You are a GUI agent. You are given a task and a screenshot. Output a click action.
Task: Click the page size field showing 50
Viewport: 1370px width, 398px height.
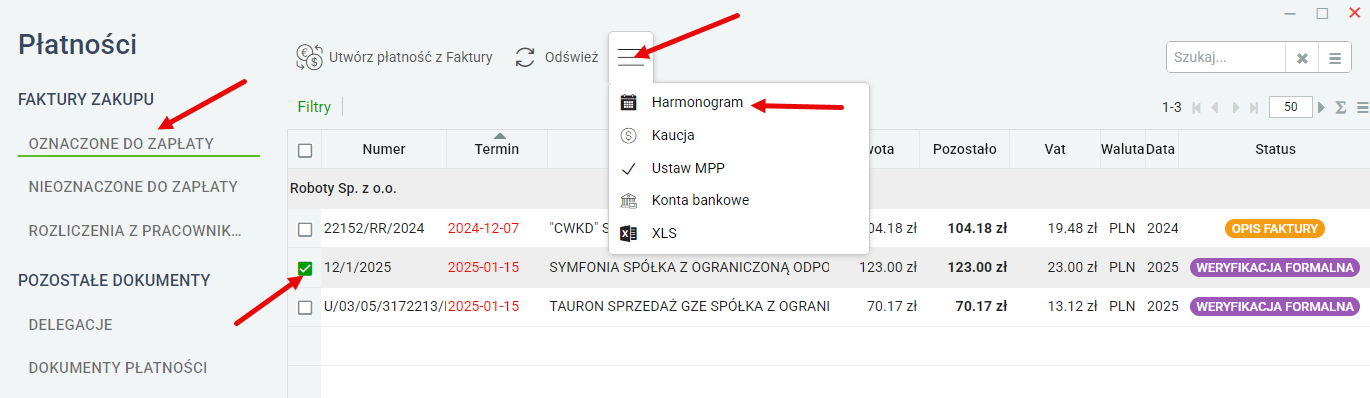[x=1290, y=107]
